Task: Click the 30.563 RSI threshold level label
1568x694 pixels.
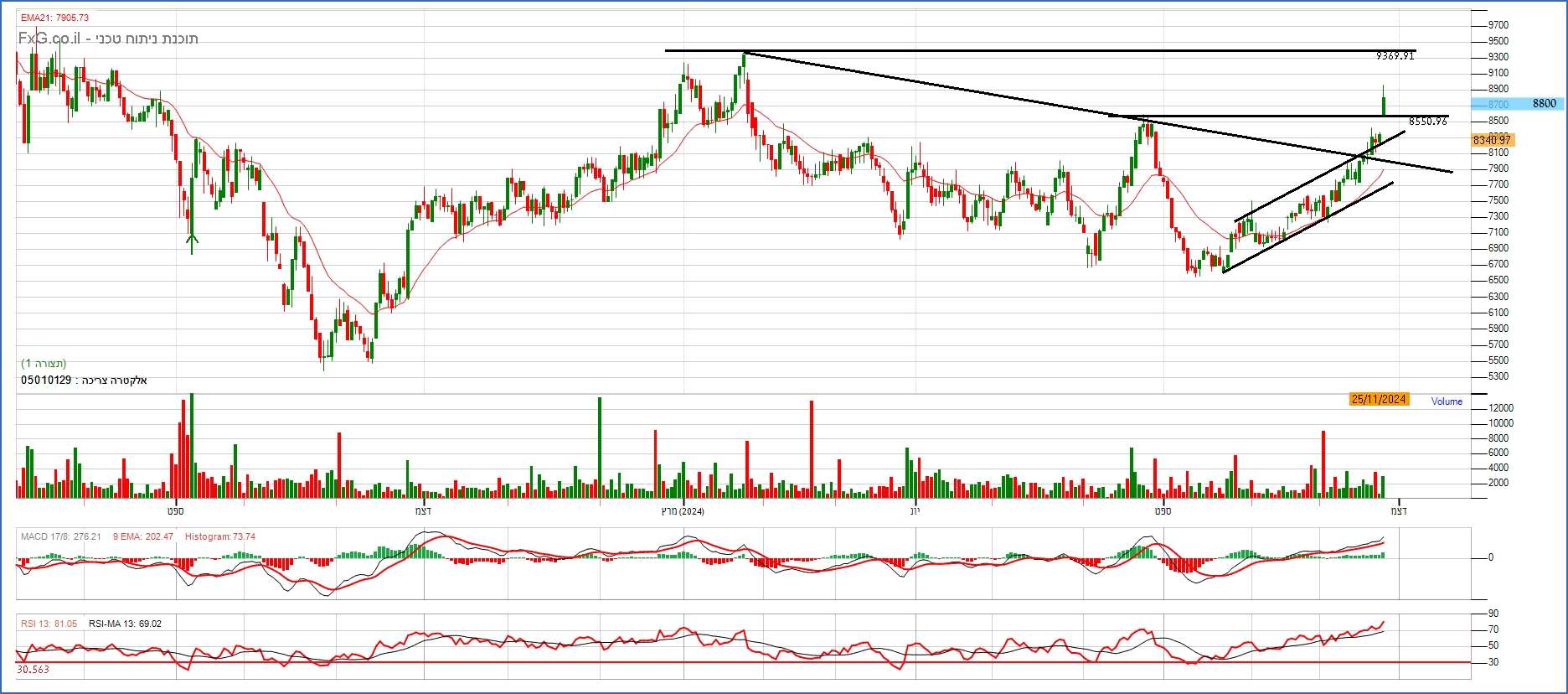Action: [x=33, y=670]
